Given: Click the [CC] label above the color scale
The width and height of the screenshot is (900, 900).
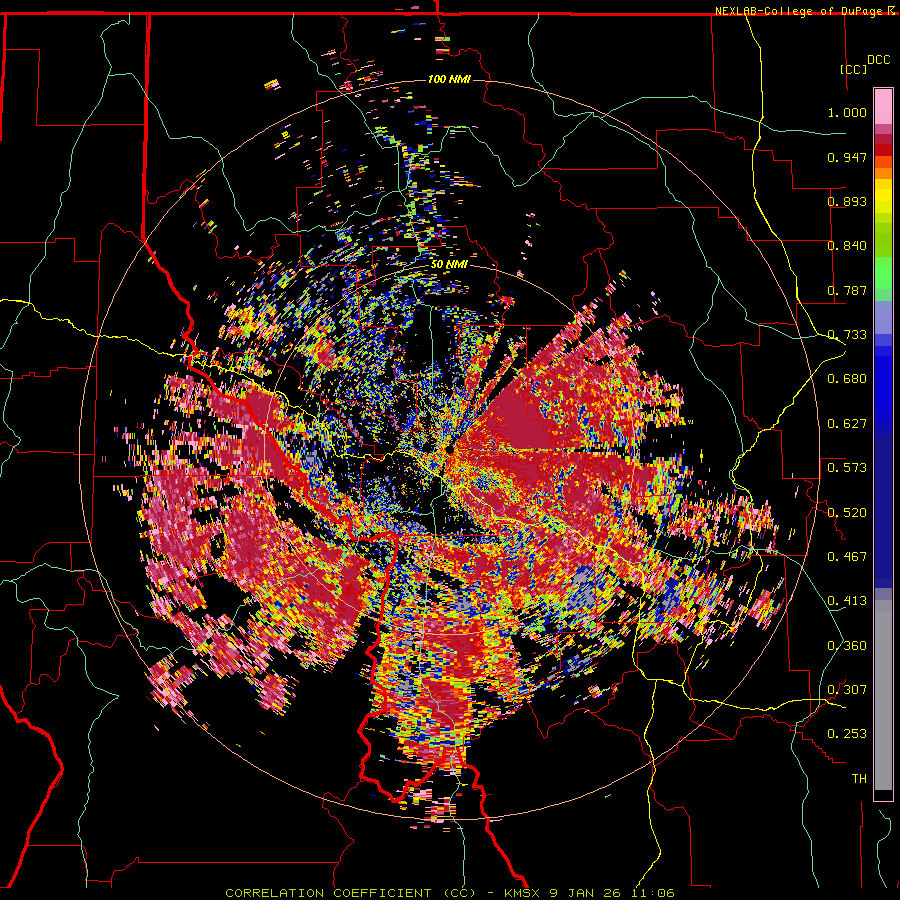Looking at the screenshot, I should [x=854, y=69].
